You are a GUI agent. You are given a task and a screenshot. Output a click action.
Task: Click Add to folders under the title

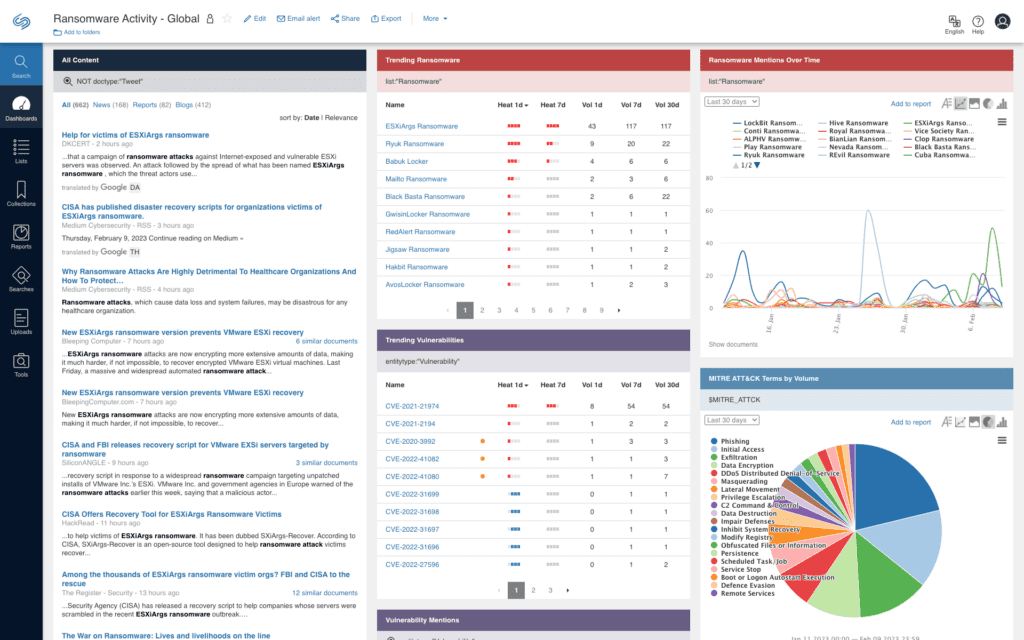tap(77, 32)
